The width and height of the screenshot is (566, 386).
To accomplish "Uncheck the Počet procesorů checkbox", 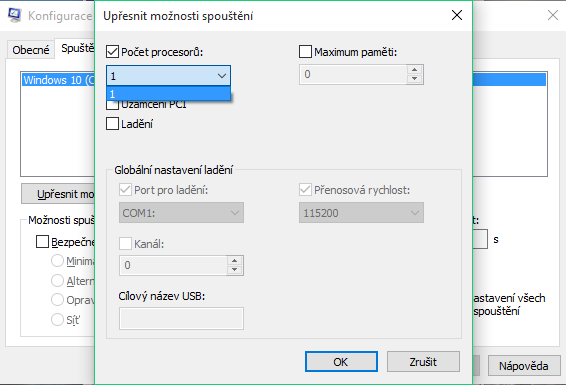I will click(112, 52).
